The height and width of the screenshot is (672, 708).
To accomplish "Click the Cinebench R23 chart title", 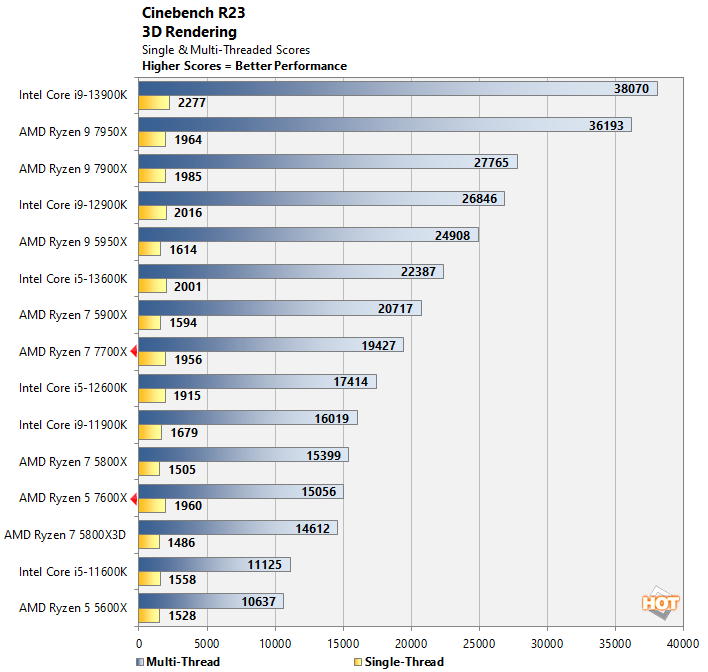I will pyautogui.click(x=193, y=13).
